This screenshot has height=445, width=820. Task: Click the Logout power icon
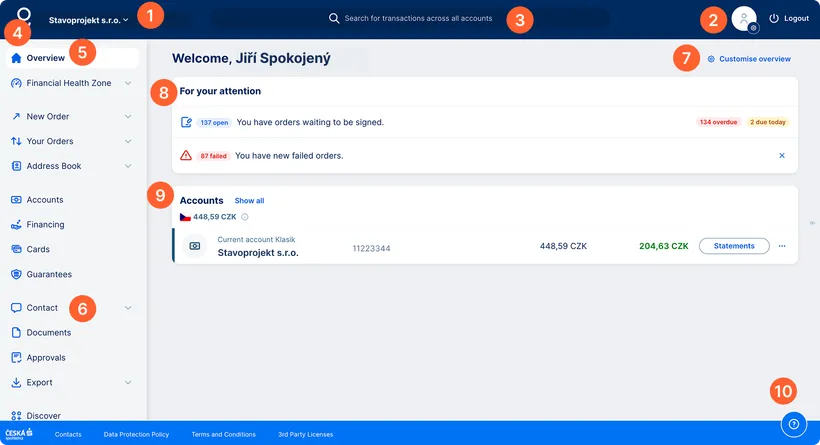(774, 18)
